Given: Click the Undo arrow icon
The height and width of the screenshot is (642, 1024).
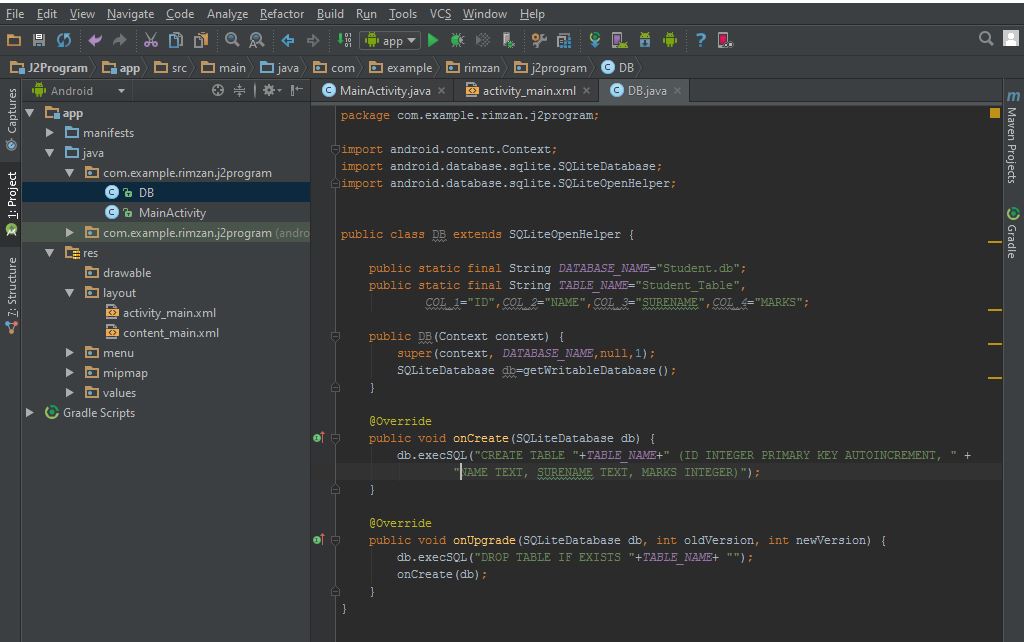Looking at the screenshot, I should point(95,40).
